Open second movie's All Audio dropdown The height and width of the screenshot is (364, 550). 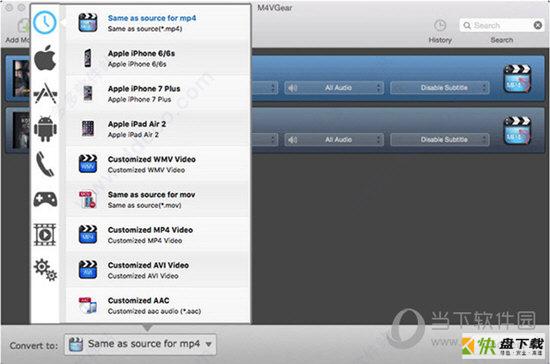(334, 140)
